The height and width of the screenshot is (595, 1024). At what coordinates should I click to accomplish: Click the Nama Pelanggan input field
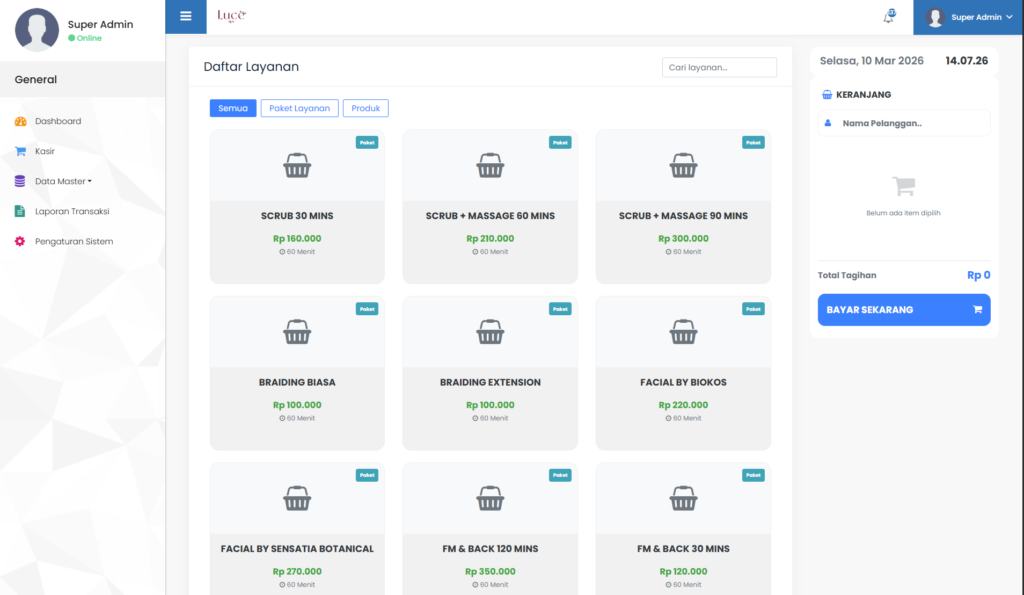point(911,123)
